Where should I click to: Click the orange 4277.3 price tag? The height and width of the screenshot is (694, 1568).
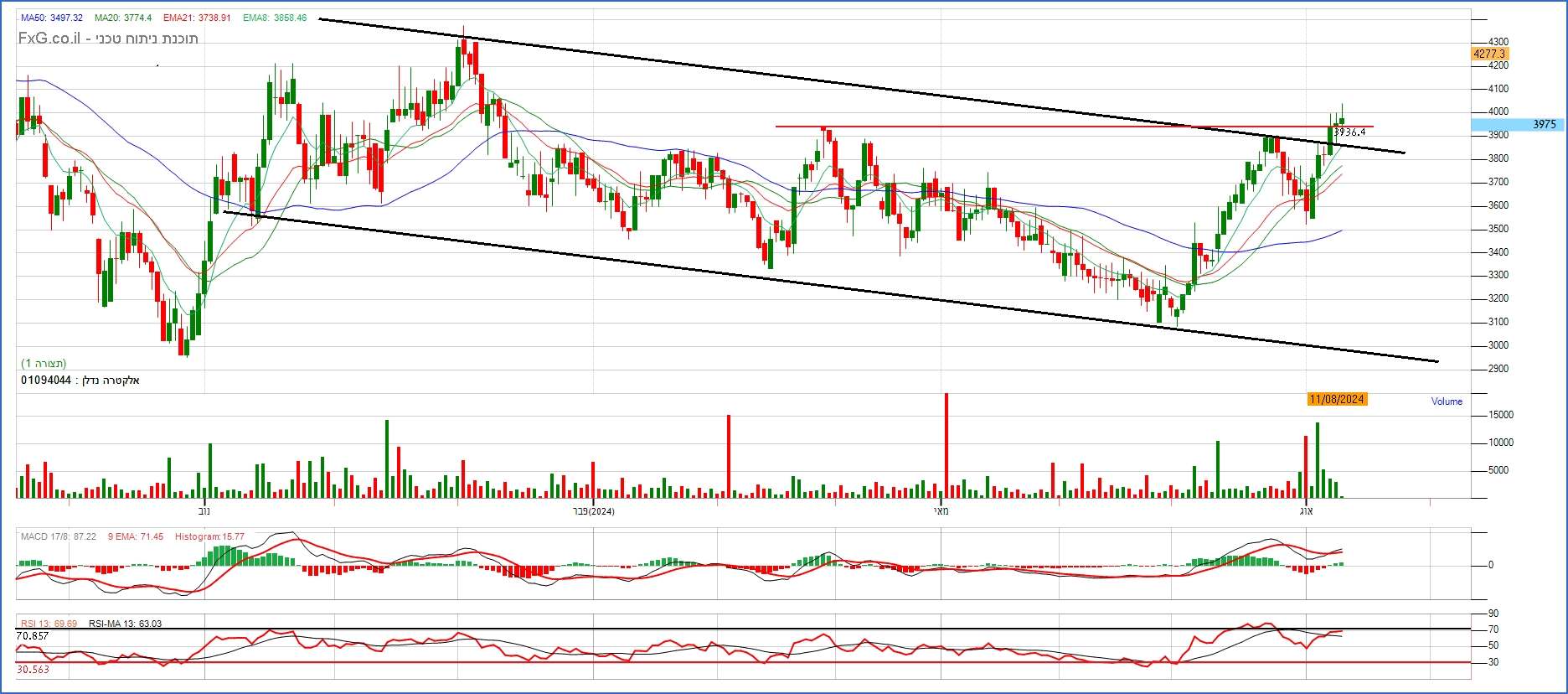tap(1489, 54)
